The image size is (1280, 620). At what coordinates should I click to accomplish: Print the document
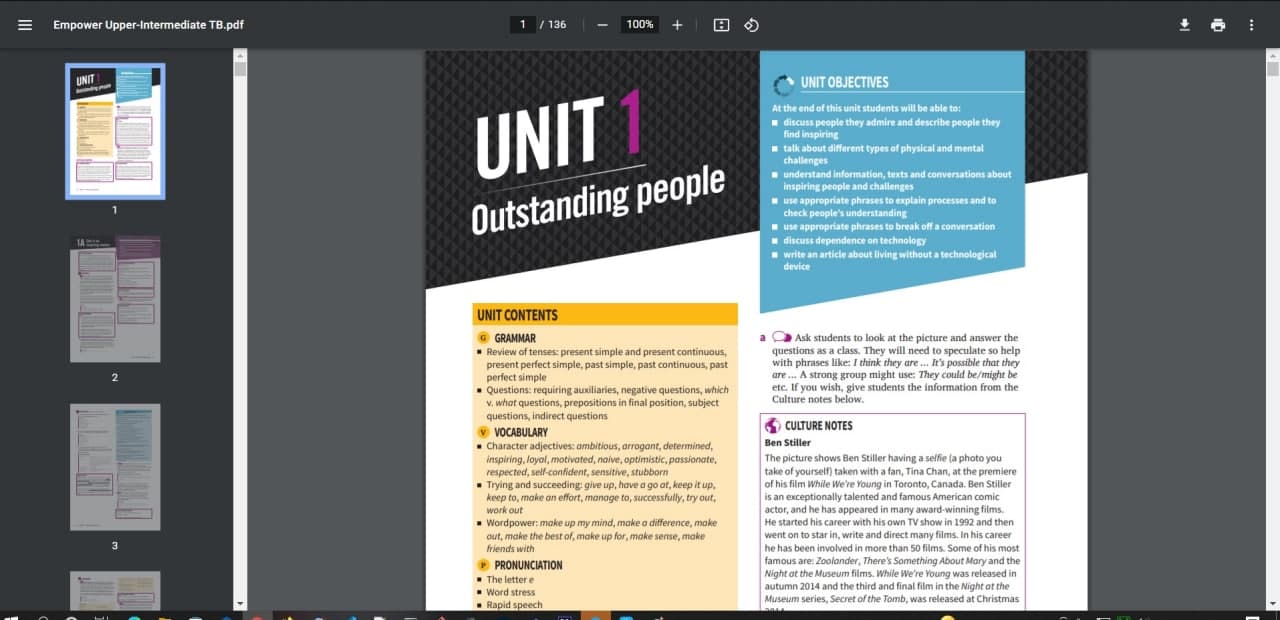tap(1217, 25)
